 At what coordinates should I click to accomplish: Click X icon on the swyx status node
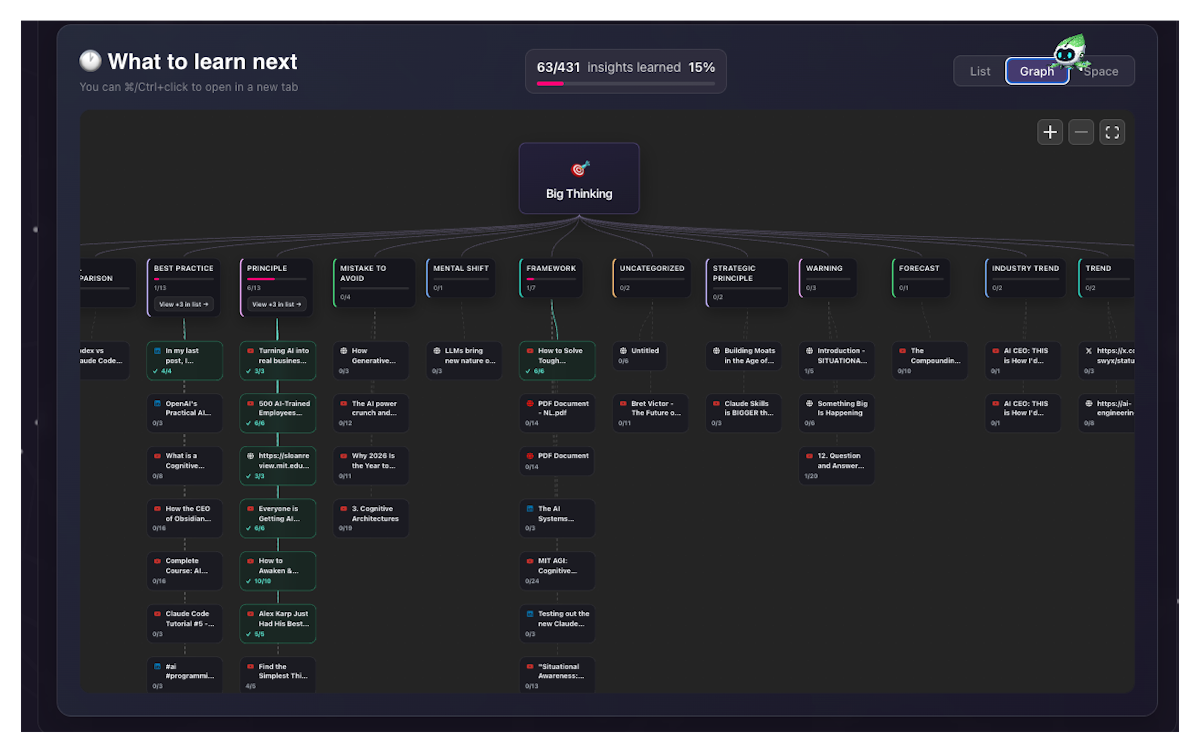[x=1089, y=351]
